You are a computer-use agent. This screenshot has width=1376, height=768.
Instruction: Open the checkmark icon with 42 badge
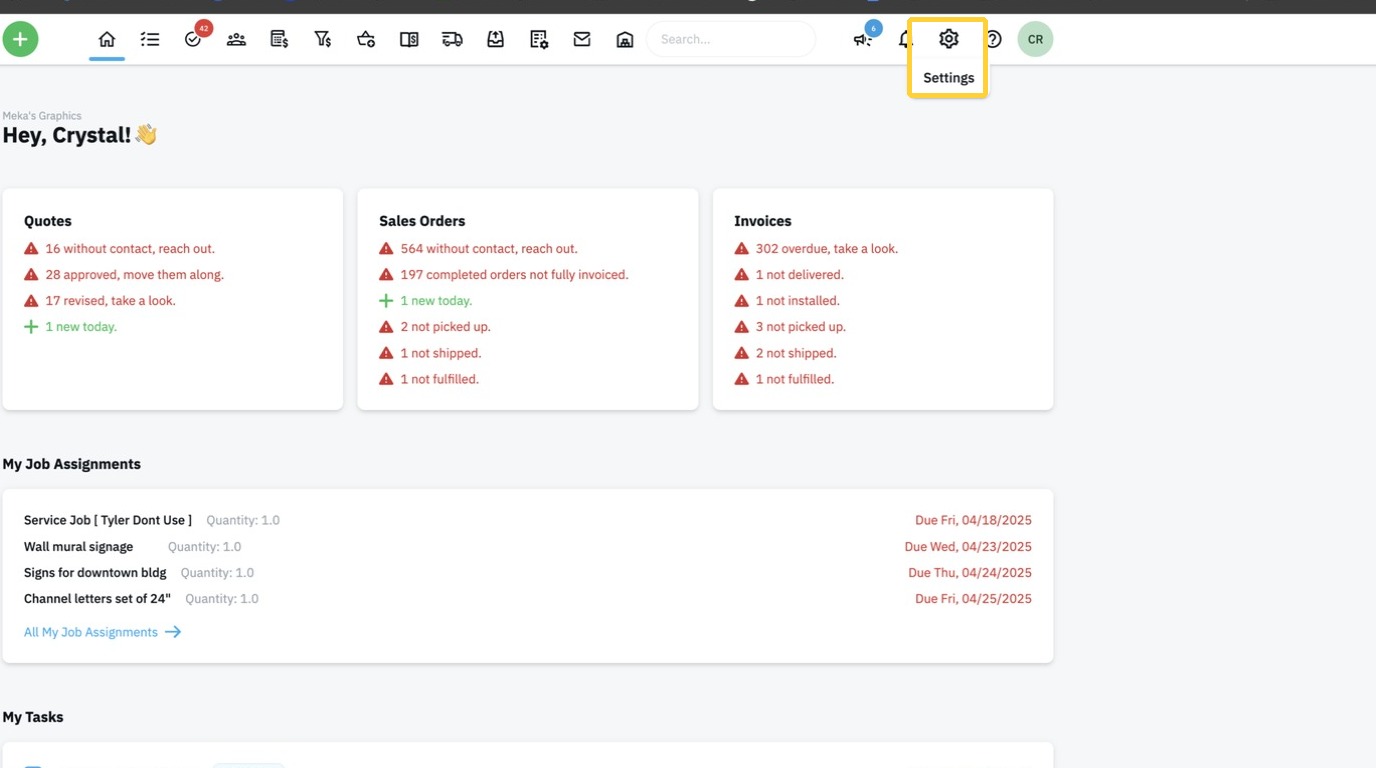click(194, 39)
